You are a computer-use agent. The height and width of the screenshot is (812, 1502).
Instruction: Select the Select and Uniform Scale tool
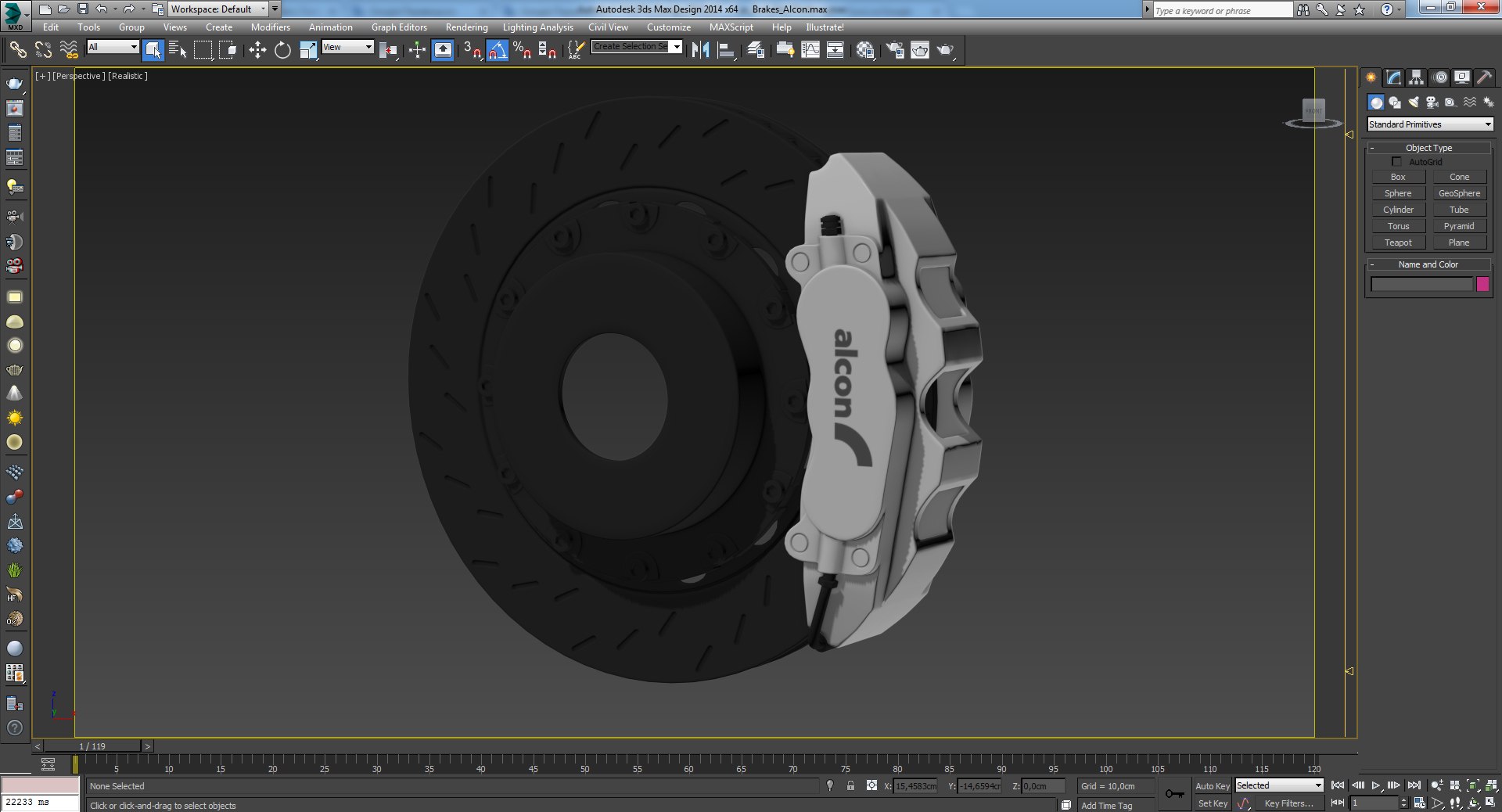click(x=308, y=50)
